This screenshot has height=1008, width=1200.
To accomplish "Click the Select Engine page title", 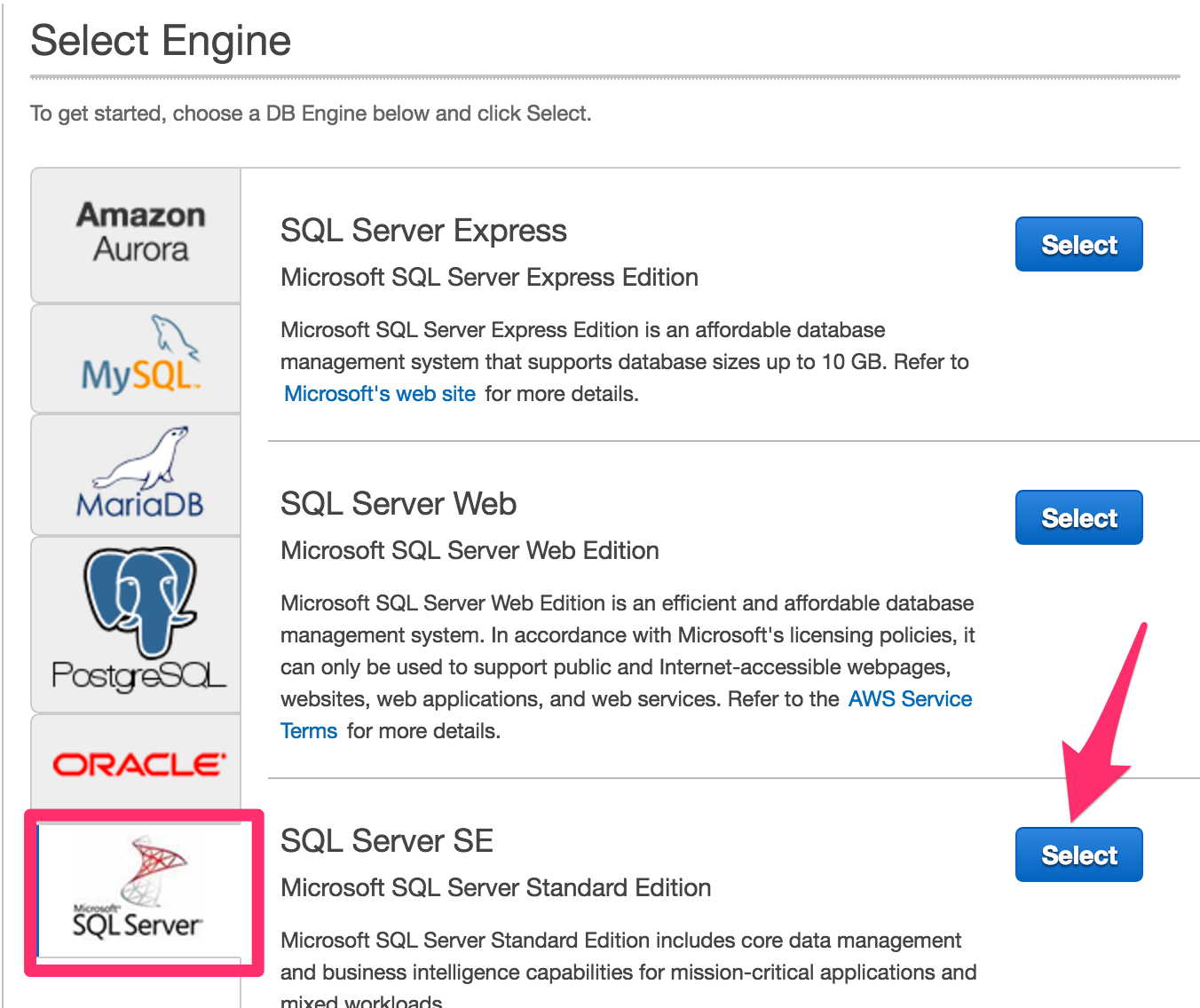I will 161,40.
